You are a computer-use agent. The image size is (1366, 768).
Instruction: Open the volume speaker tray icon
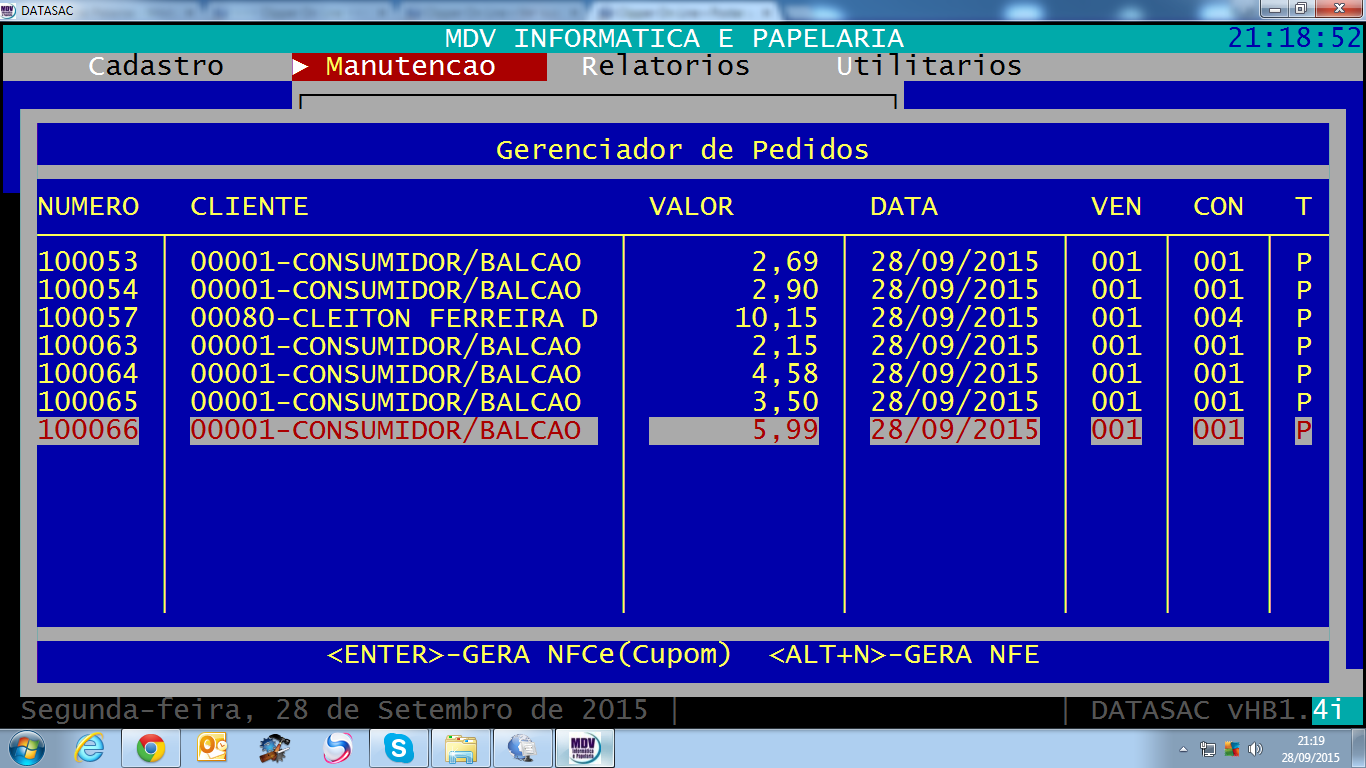[x=1255, y=749]
